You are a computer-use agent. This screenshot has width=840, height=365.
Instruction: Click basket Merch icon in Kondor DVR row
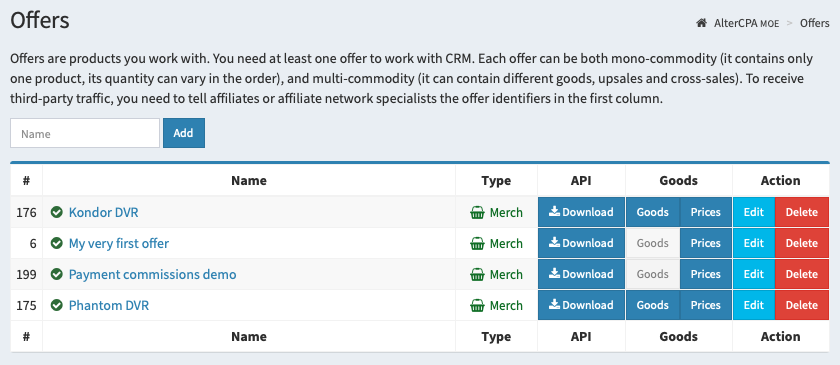point(477,213)
